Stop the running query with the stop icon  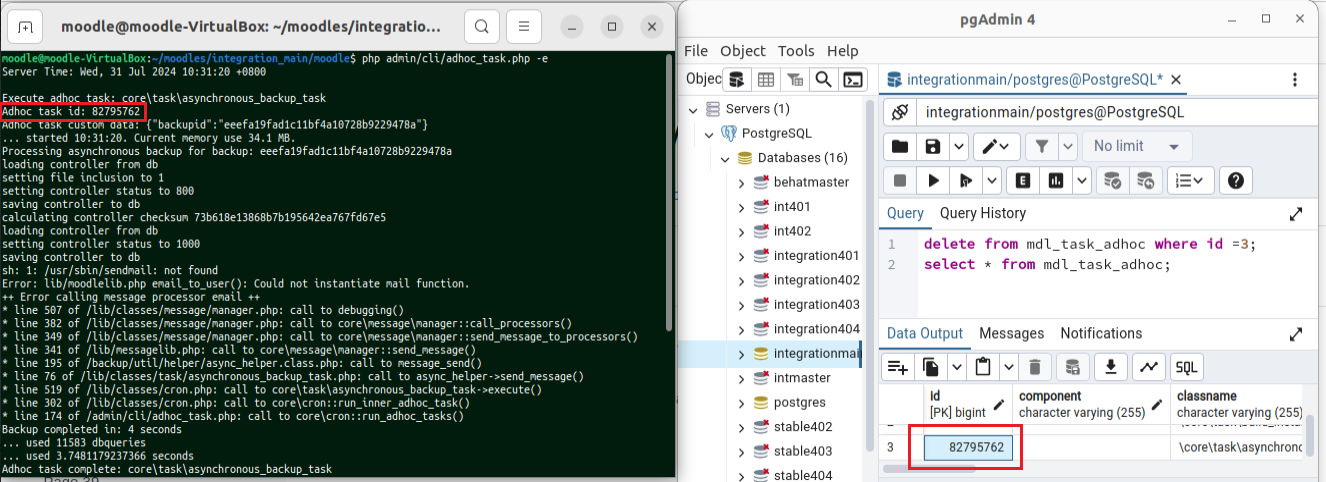click(x=900, y=181)
